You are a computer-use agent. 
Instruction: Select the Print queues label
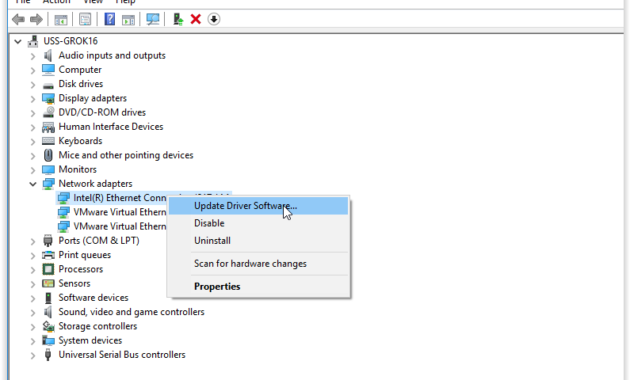click(x=84, y=255)
